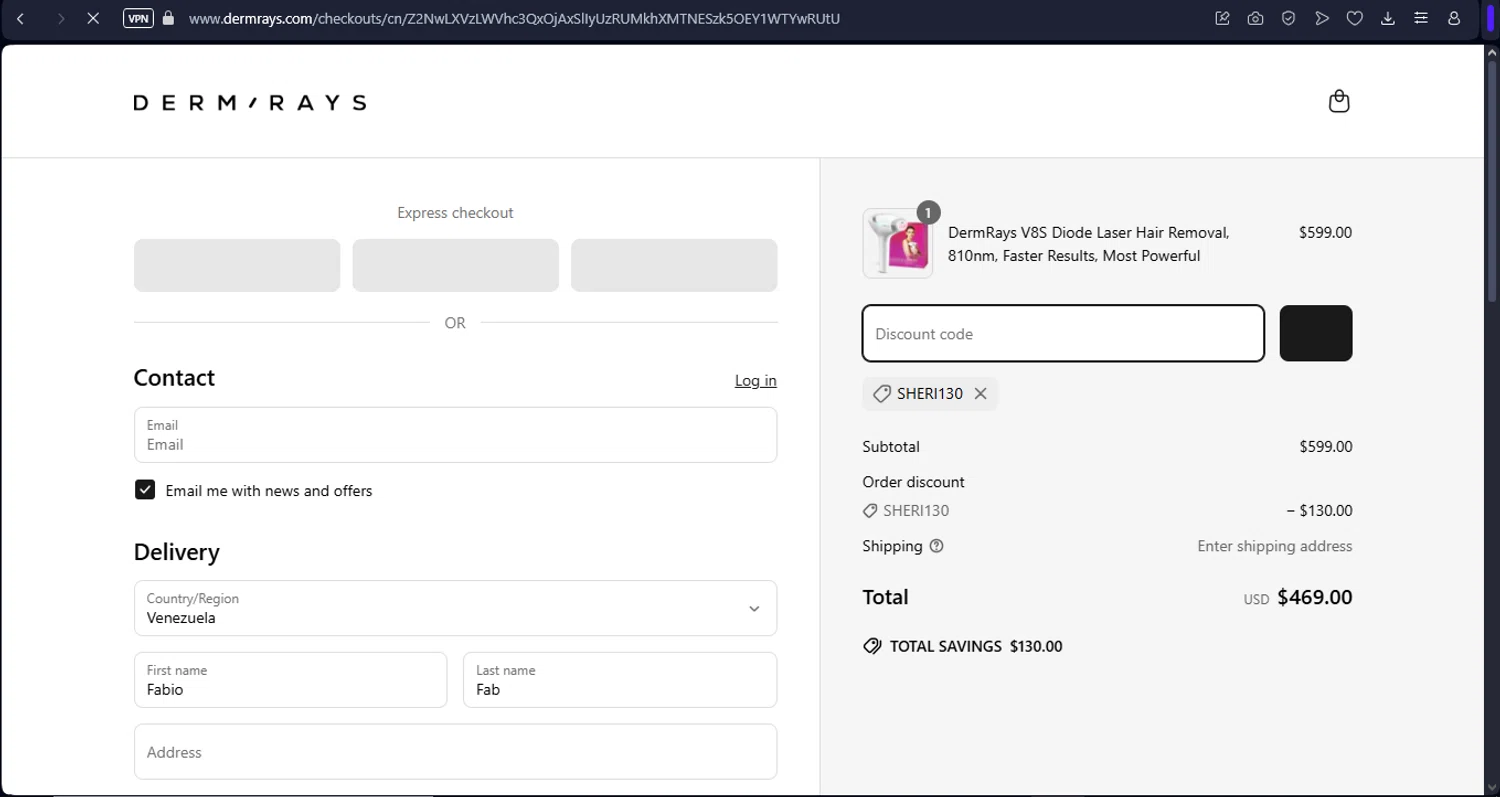Open the shield ad blocker icon

click(x=1289, y=18)
